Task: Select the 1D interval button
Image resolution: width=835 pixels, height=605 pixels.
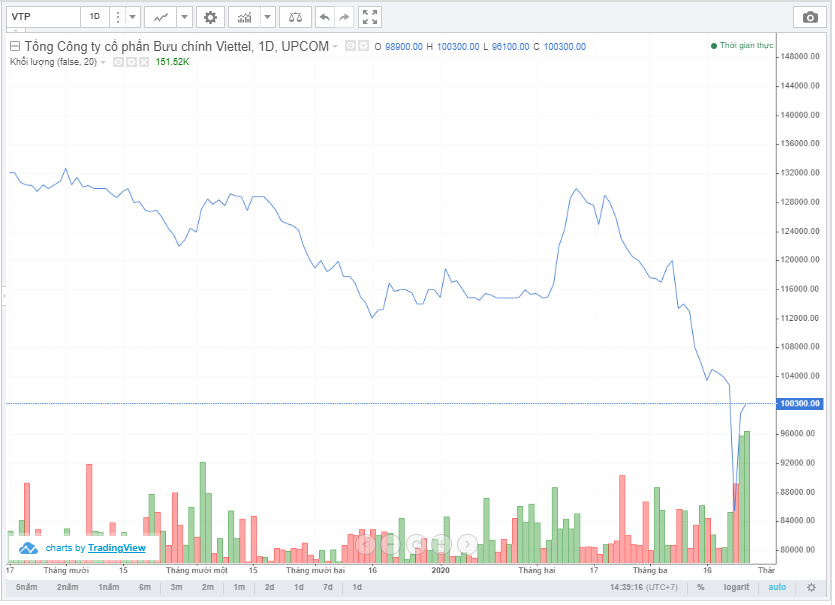Action: click(95, 18)
